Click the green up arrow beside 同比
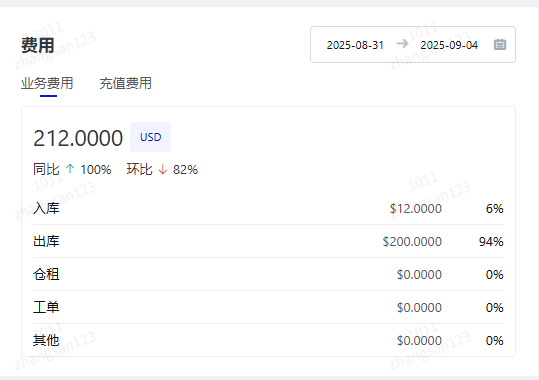 (70, 169)
